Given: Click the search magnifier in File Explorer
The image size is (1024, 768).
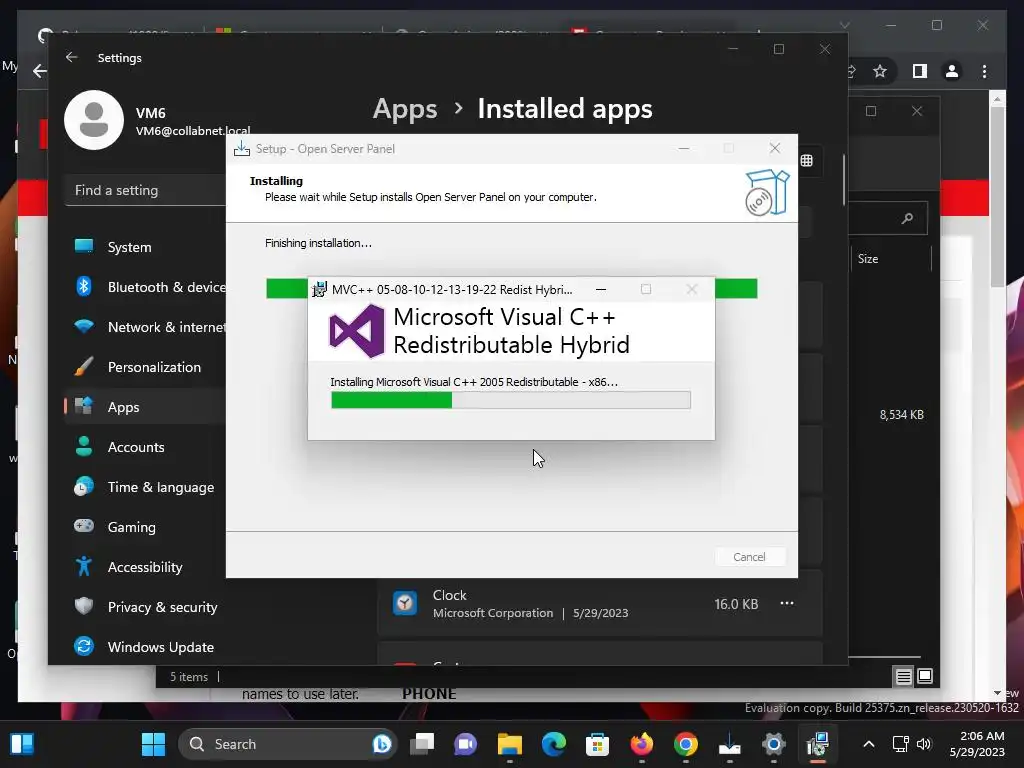Looking at the screenshot, I should click(x=907, y=219).
